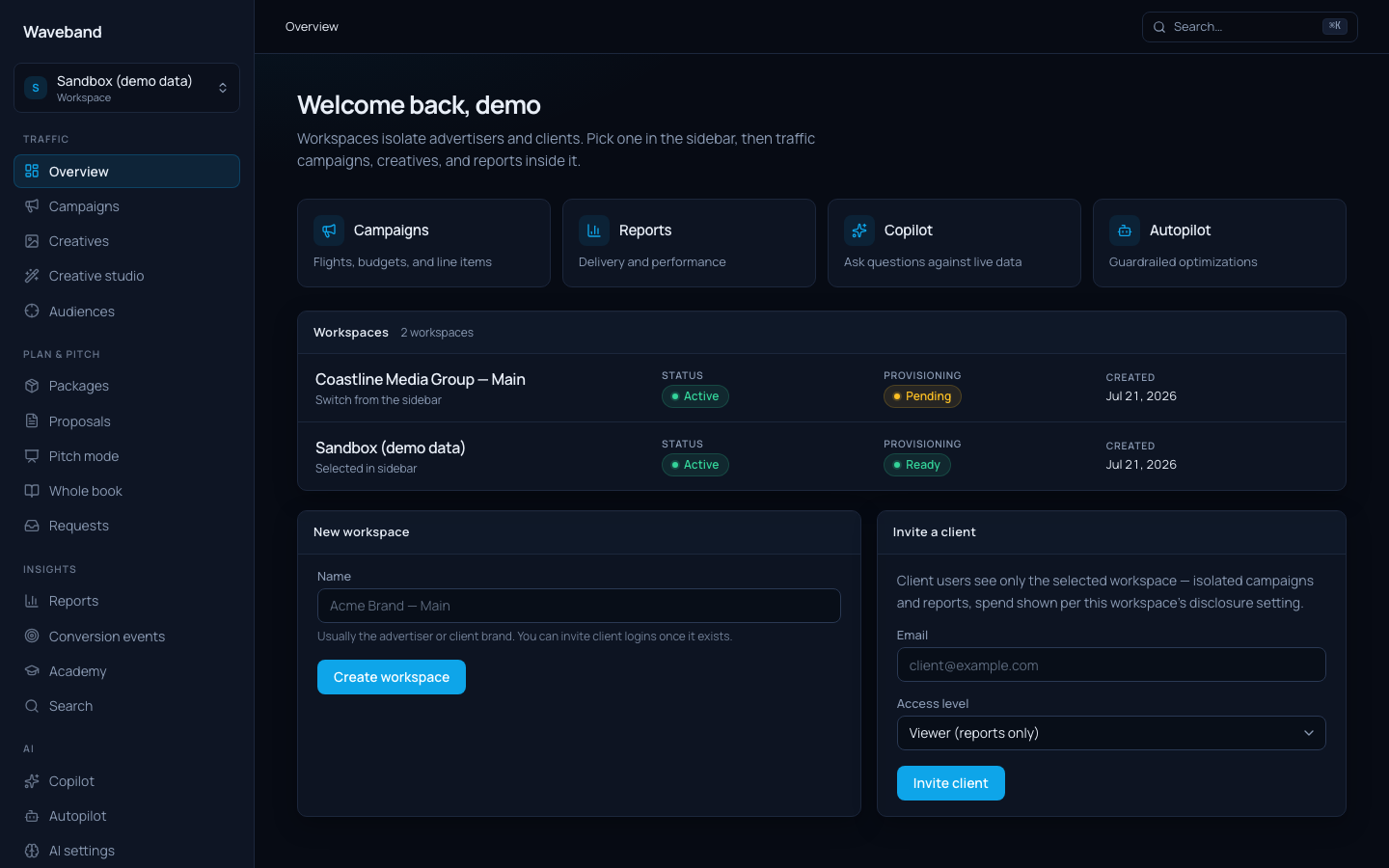1389x868 pixels.
Task: Click the Packages box icon
Action: (32, 386)
